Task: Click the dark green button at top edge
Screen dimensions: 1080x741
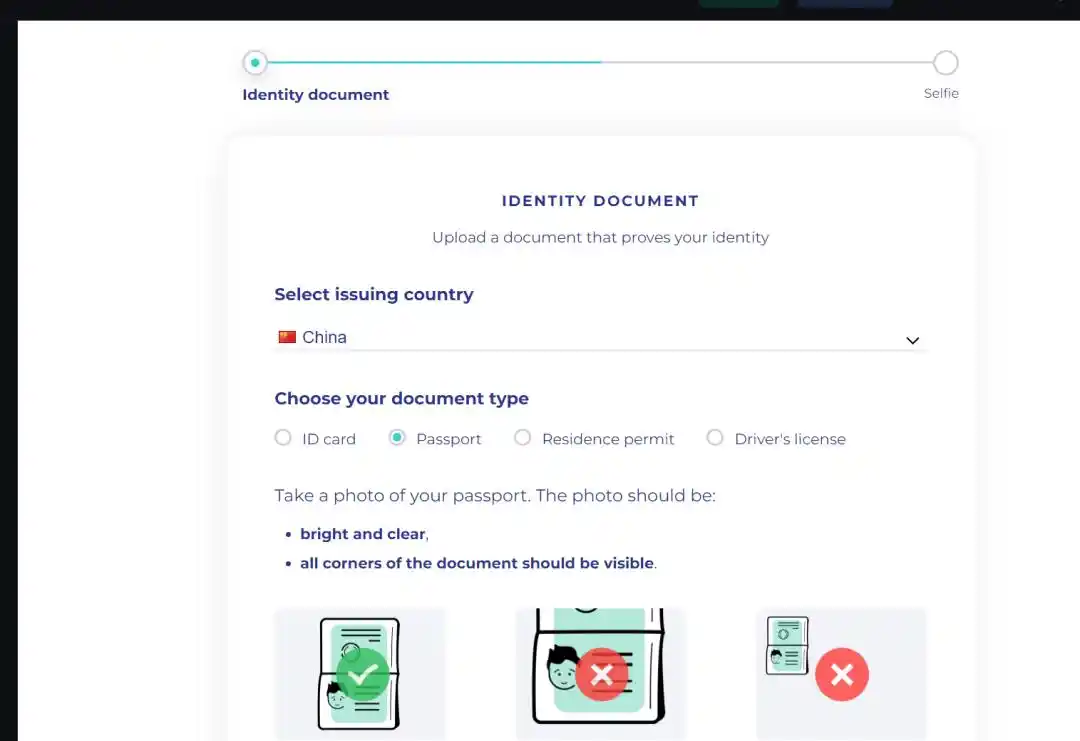Action: (738, 3)
